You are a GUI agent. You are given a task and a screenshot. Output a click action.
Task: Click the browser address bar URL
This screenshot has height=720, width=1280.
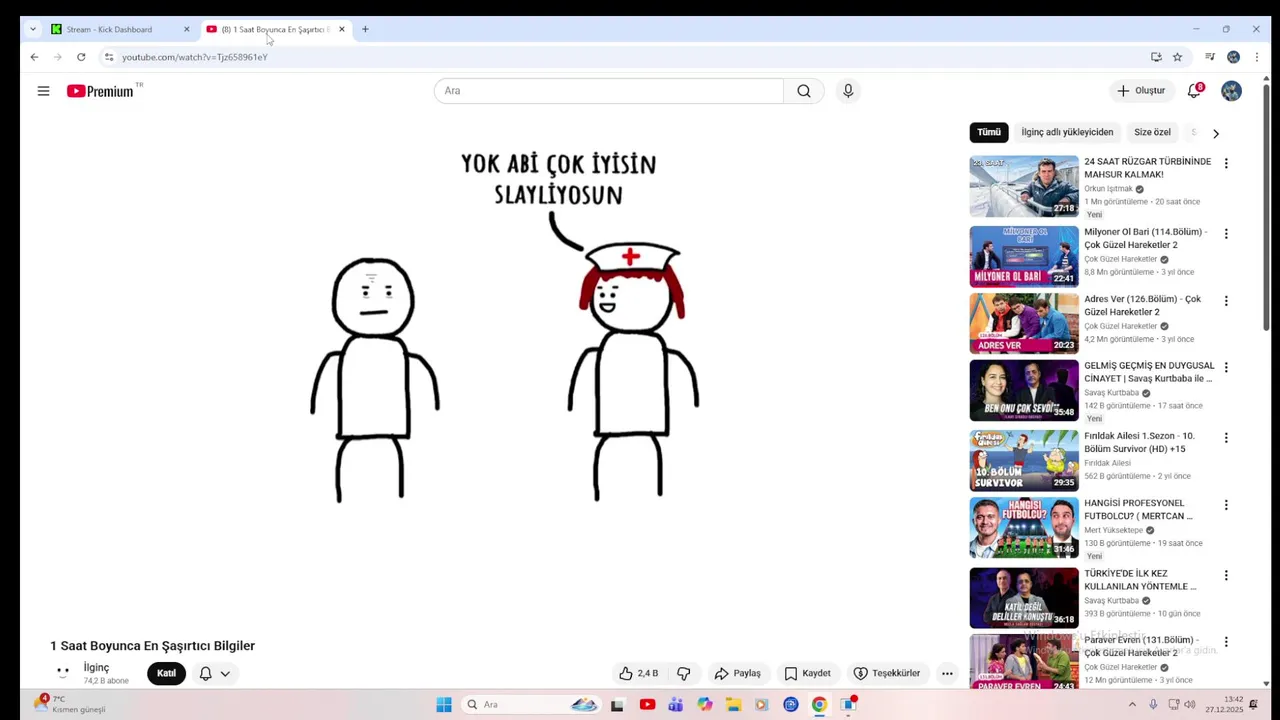tap(195, 57)
